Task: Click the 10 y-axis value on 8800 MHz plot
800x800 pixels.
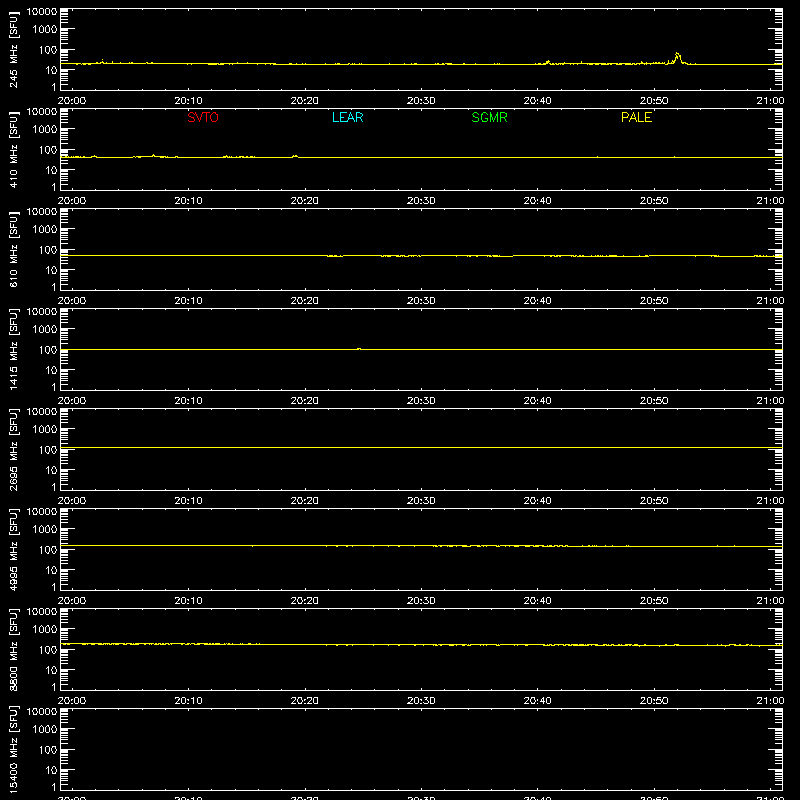Action: coord(51,670)
